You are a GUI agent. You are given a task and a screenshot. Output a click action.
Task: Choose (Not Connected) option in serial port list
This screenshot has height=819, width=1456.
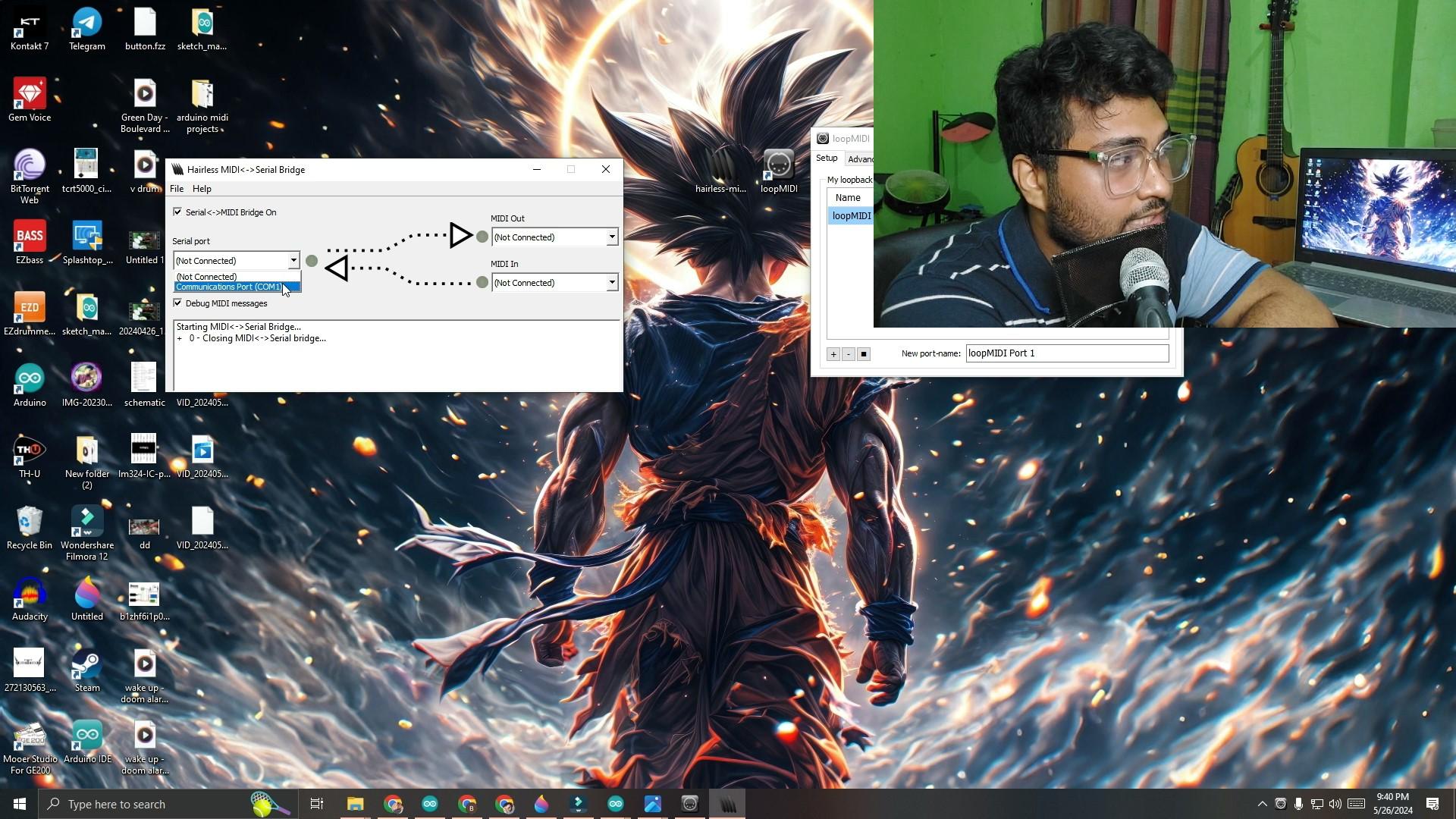(x=237, y=277)
